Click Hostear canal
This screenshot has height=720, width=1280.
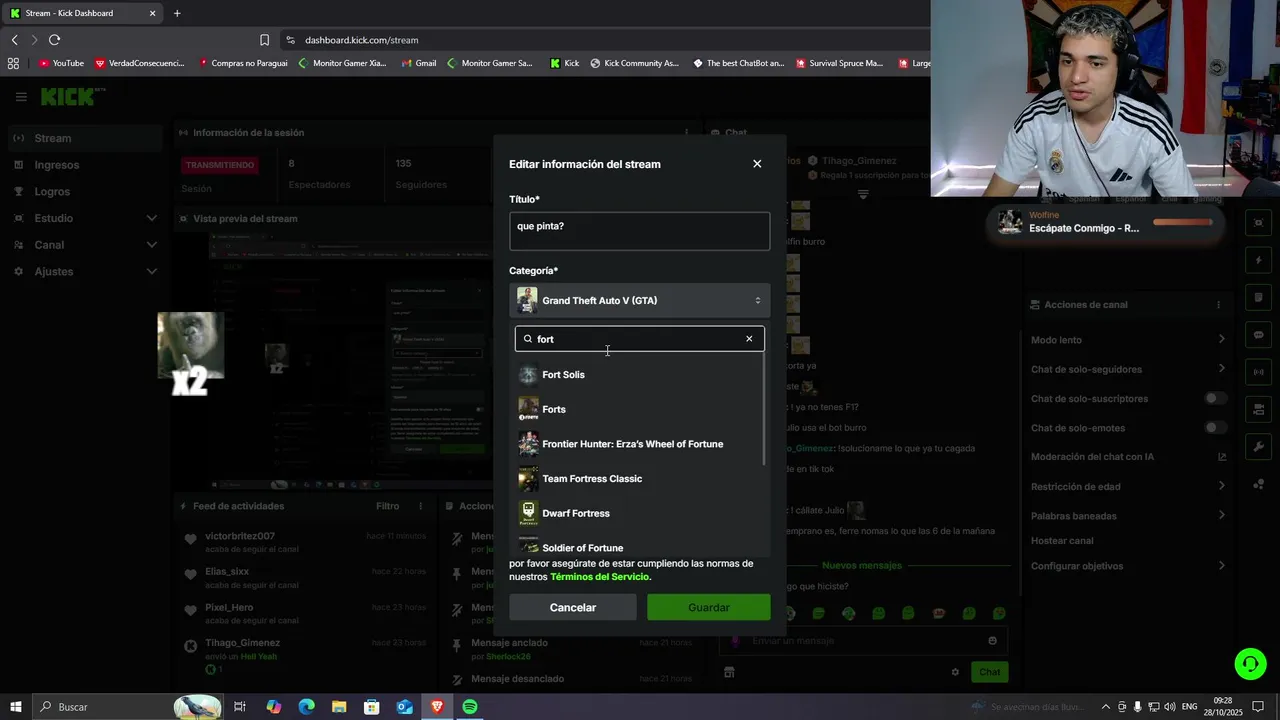(x=1062, y=541)
